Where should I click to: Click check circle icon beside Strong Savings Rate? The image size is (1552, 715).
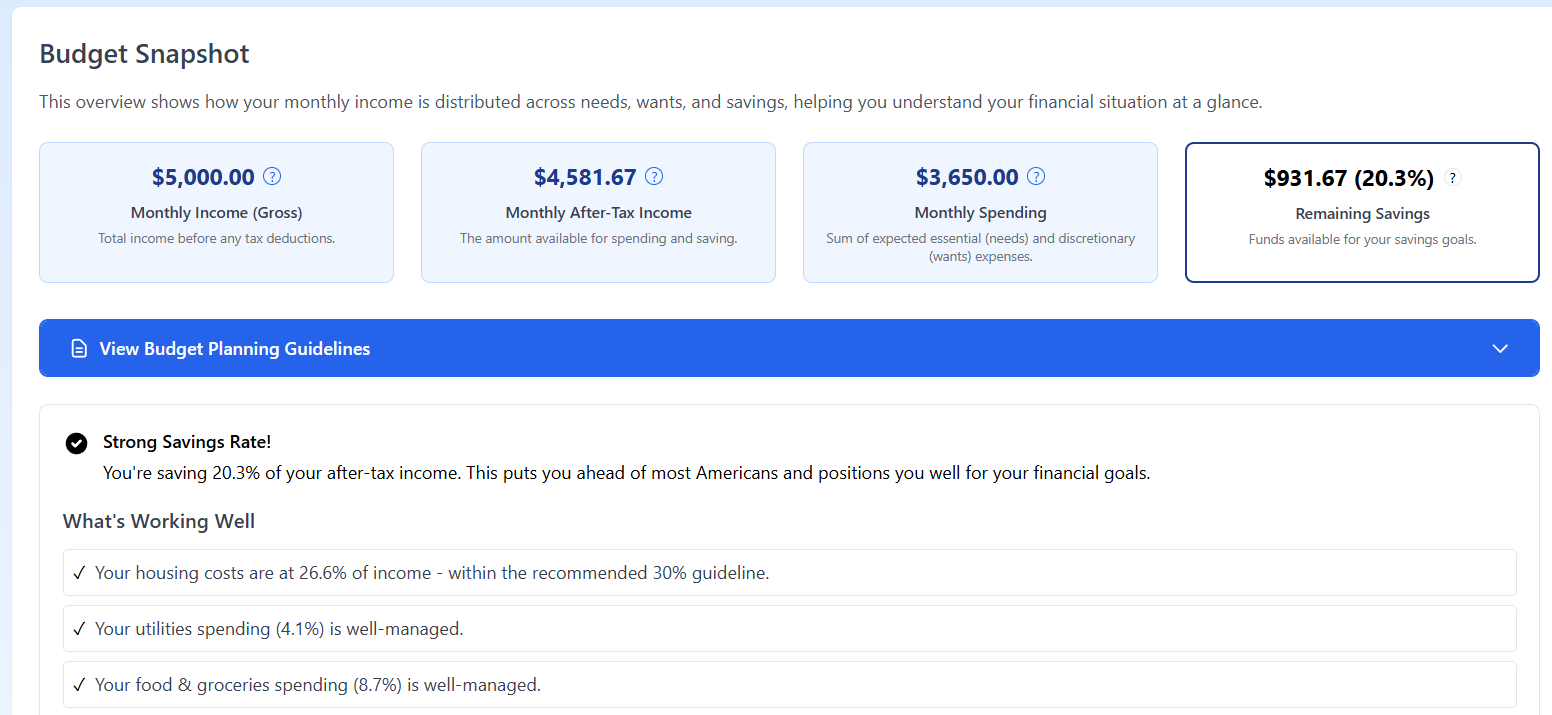click(76, 443)
